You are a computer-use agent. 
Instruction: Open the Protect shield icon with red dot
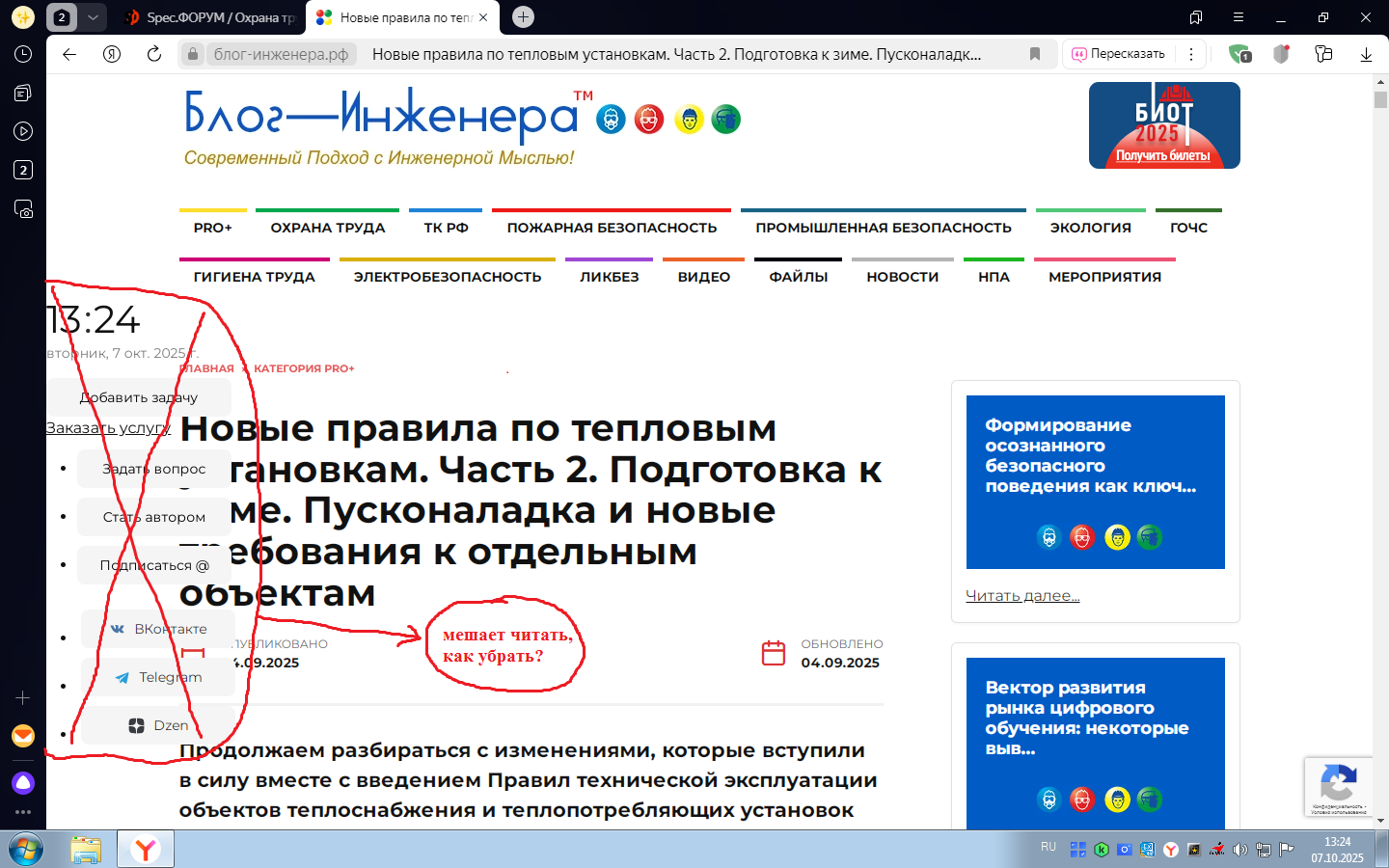point(1281,54)
